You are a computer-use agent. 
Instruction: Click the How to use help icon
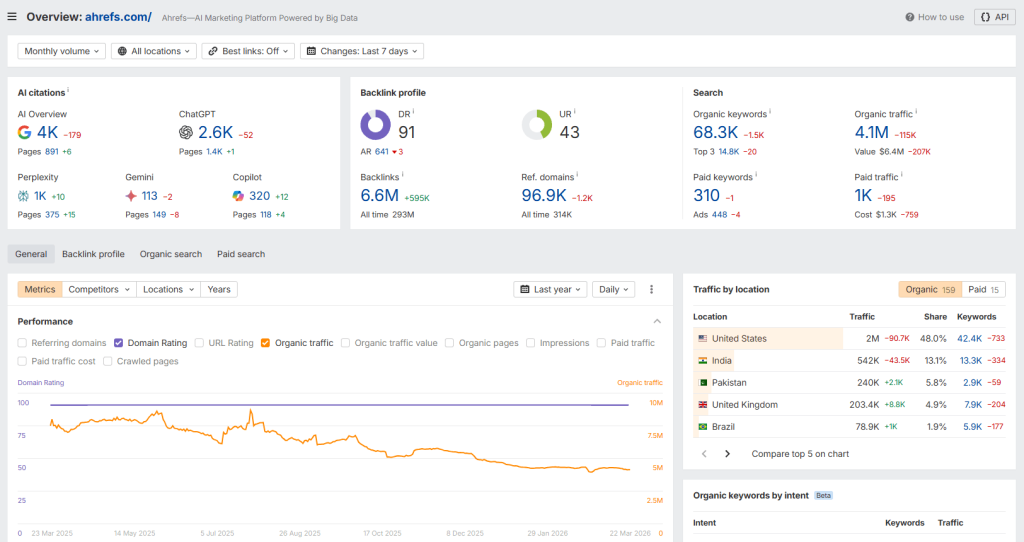click(x=909, y=17)
